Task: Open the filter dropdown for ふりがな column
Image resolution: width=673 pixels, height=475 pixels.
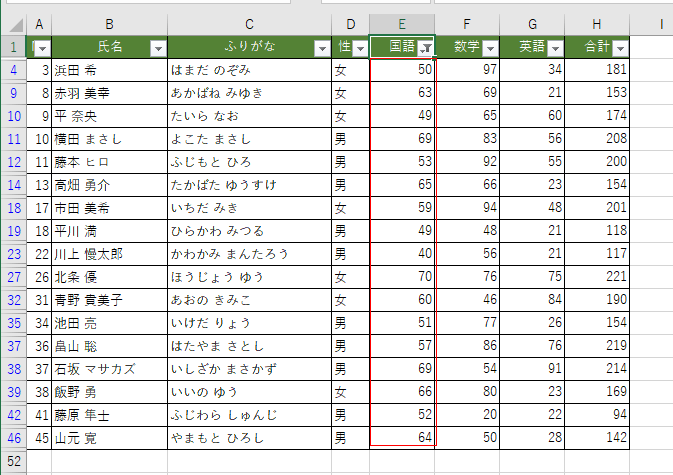Action: click(322, 48)
